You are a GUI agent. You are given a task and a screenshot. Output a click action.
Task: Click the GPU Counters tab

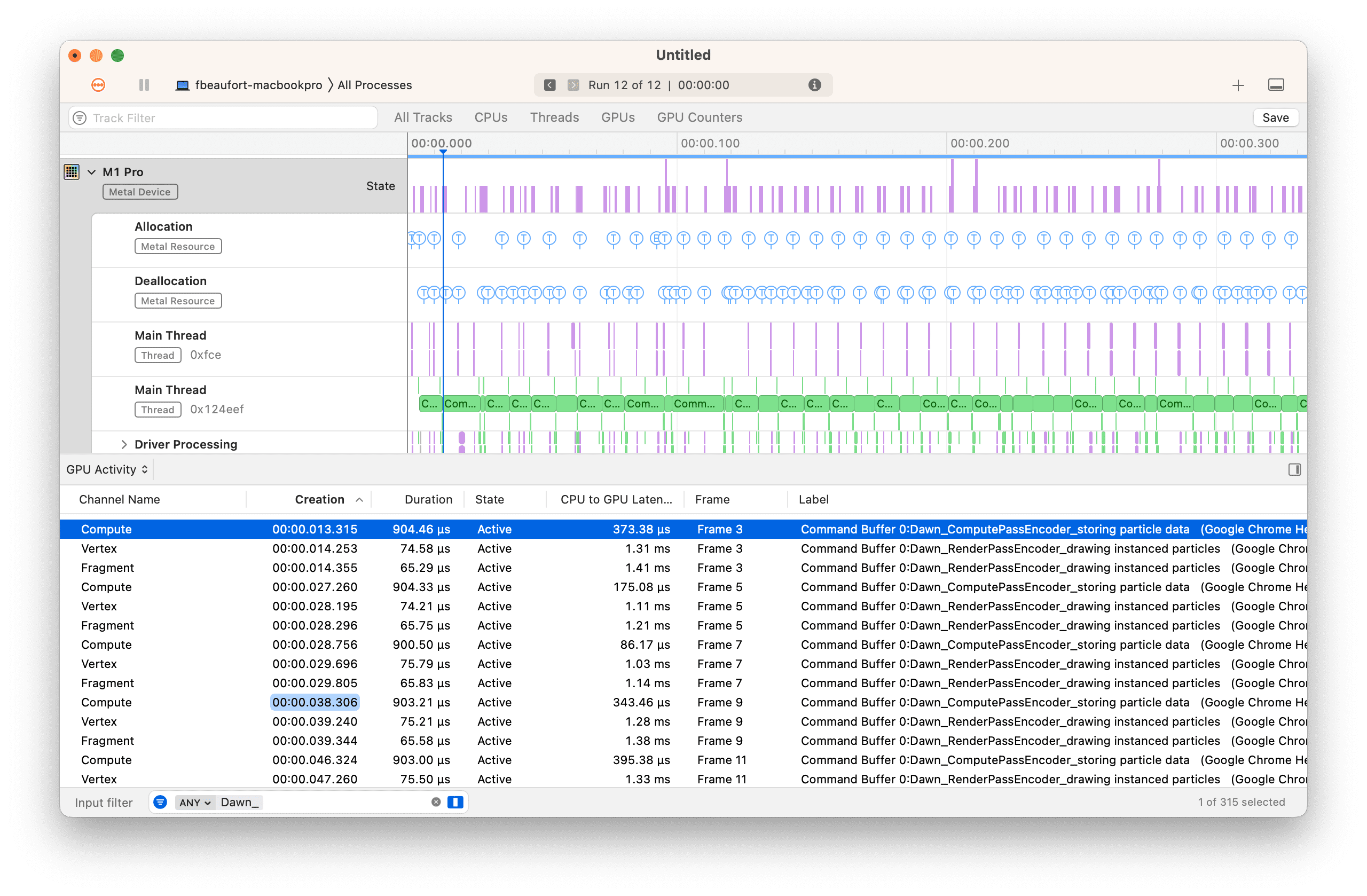[701, 117]
